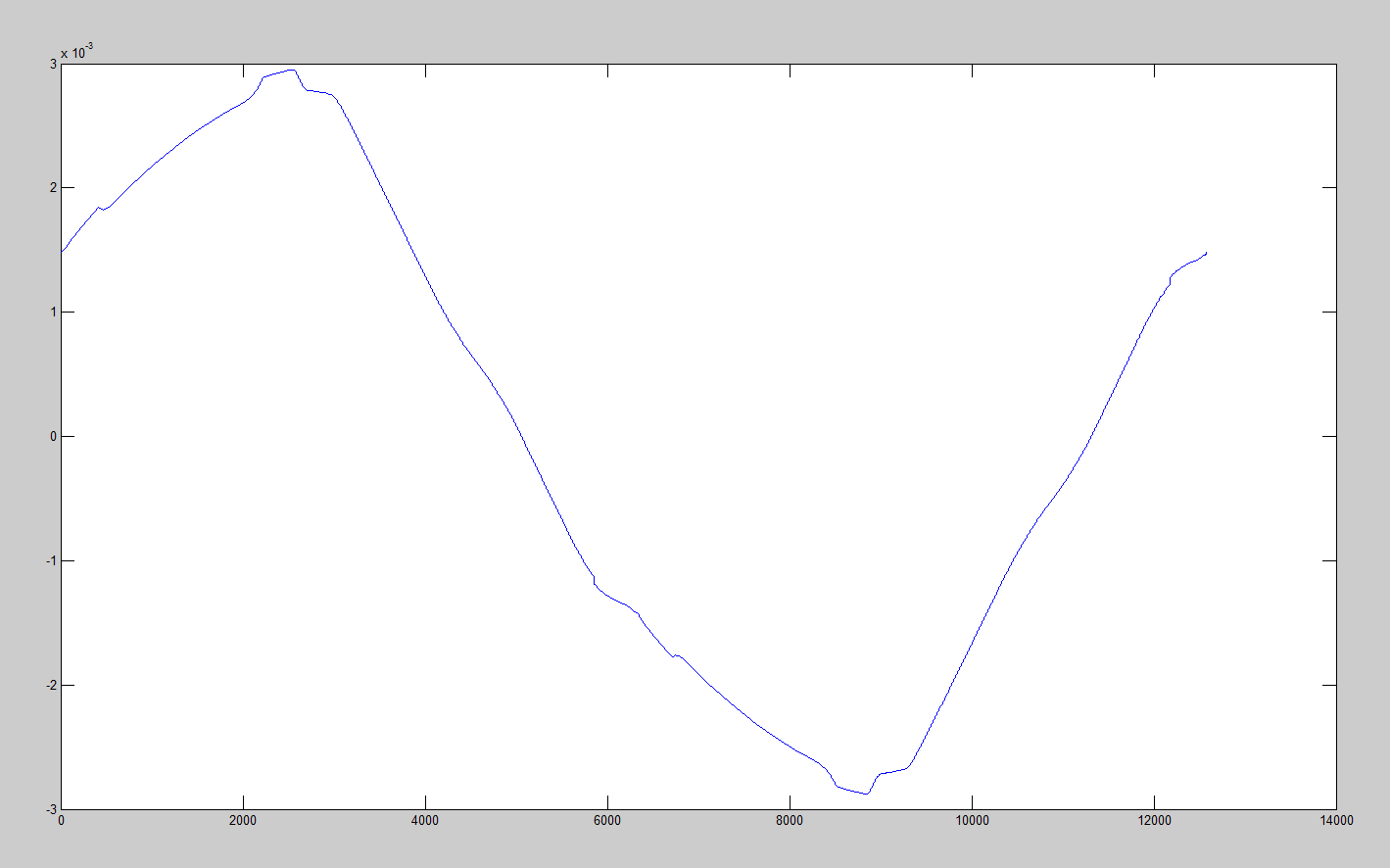Image resolution: width=1390 pixels, height=868 pixels.
Task: Select the 10000 tick label on x-axis
Action: [x=972, y=821]
